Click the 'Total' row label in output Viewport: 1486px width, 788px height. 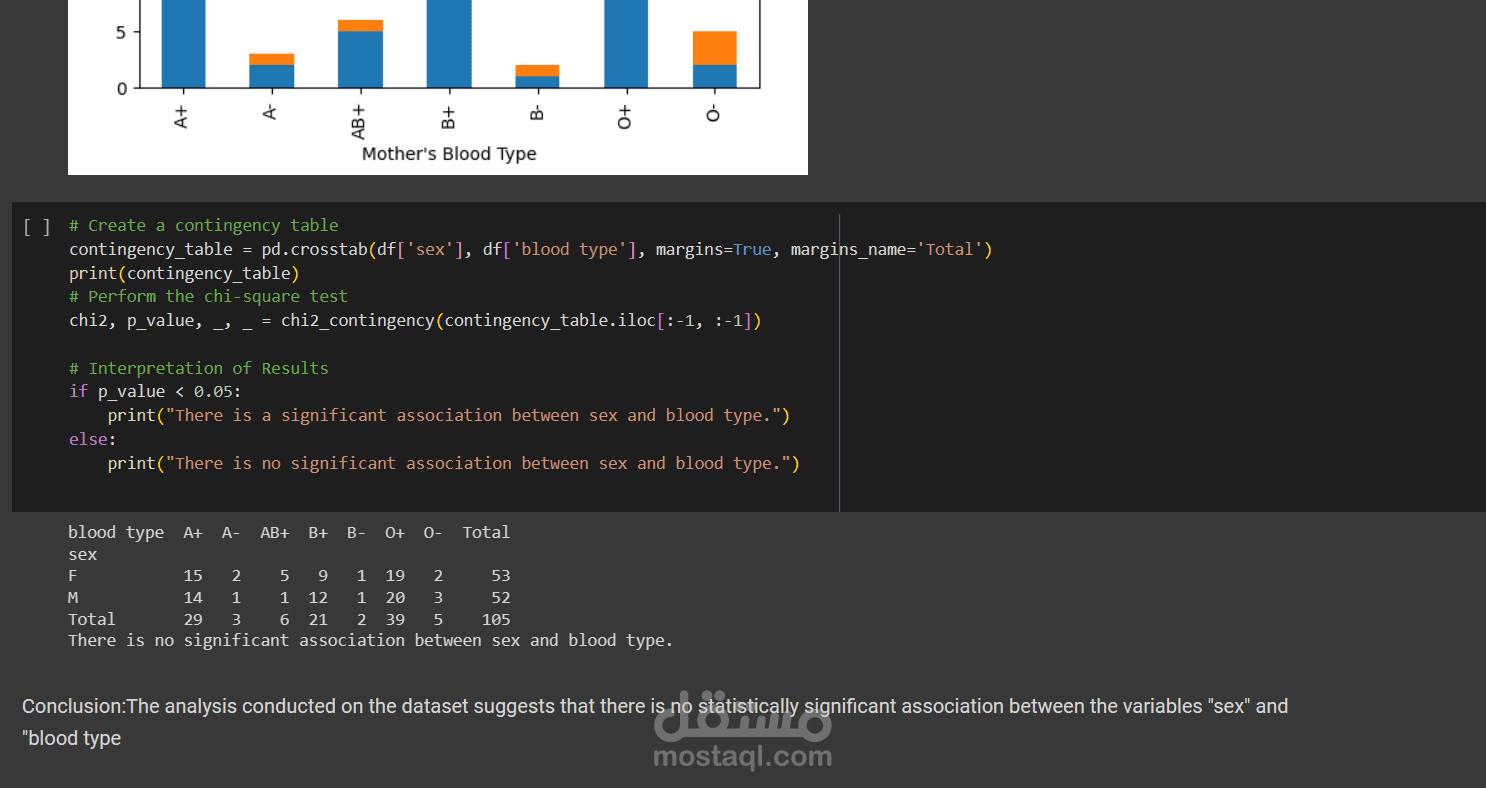pos(92,620)
